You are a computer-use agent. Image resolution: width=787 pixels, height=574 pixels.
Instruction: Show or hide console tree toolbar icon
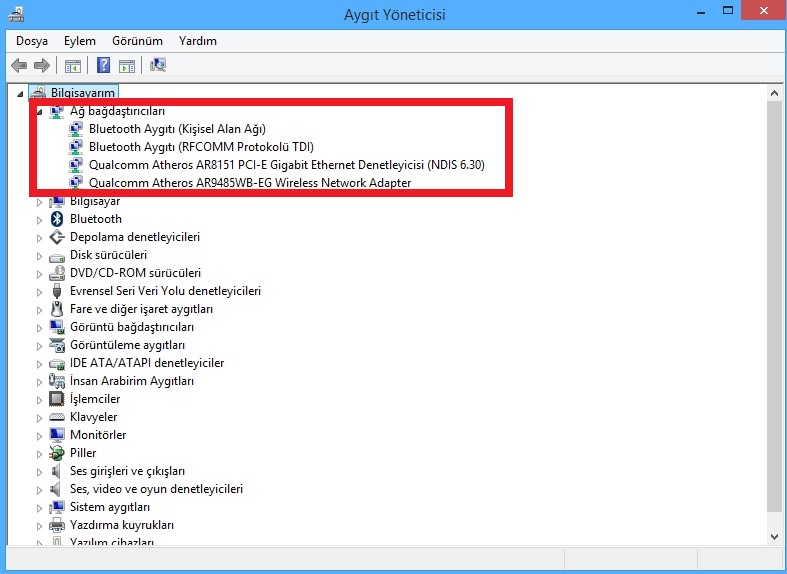pos(73,65)
